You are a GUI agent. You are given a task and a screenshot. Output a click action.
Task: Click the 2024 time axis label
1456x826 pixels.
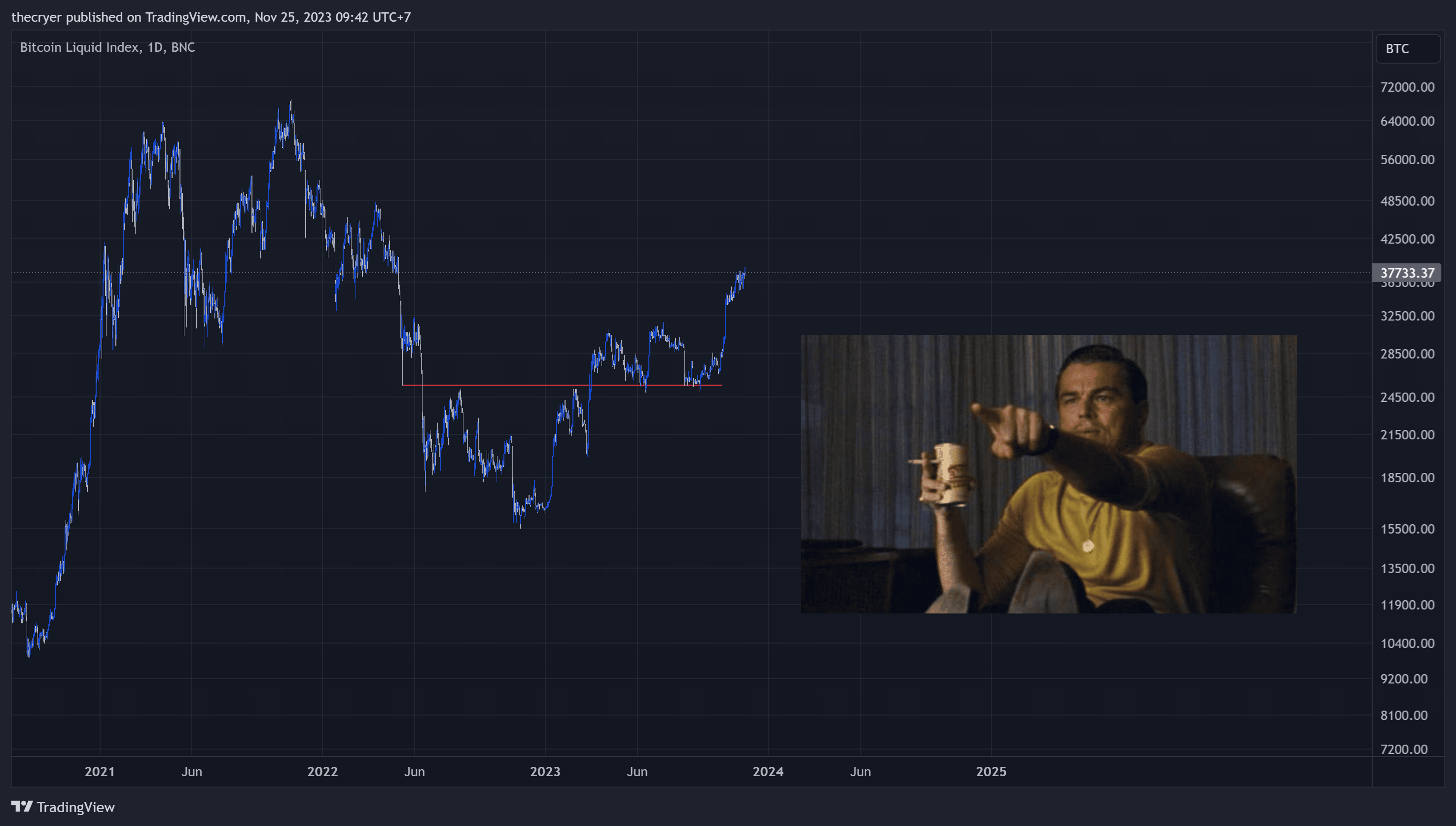click(x=768, y=772)
